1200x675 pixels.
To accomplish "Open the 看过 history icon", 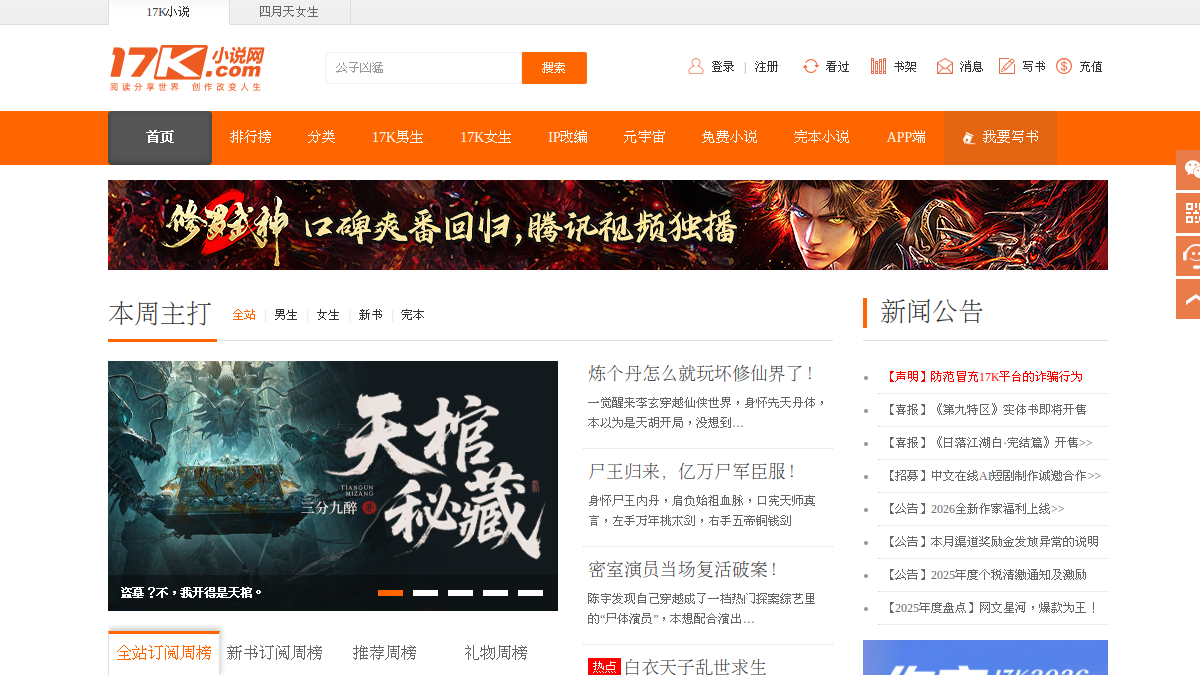I will [x=811, y=66].
